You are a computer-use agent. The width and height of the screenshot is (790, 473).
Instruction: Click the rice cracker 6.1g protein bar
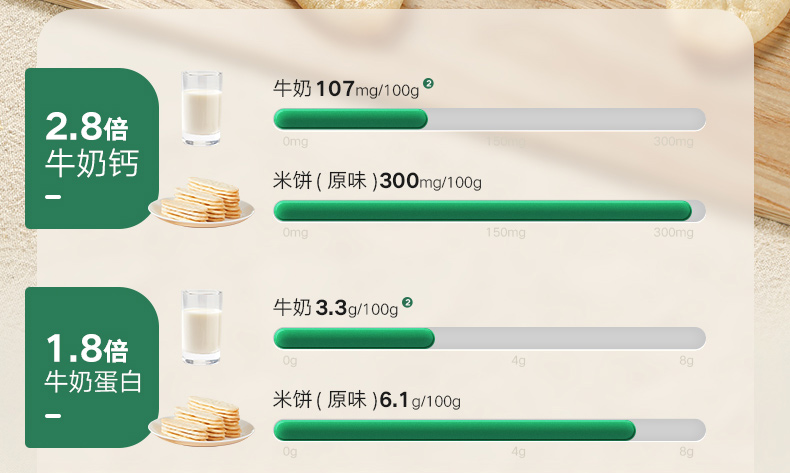489,430
